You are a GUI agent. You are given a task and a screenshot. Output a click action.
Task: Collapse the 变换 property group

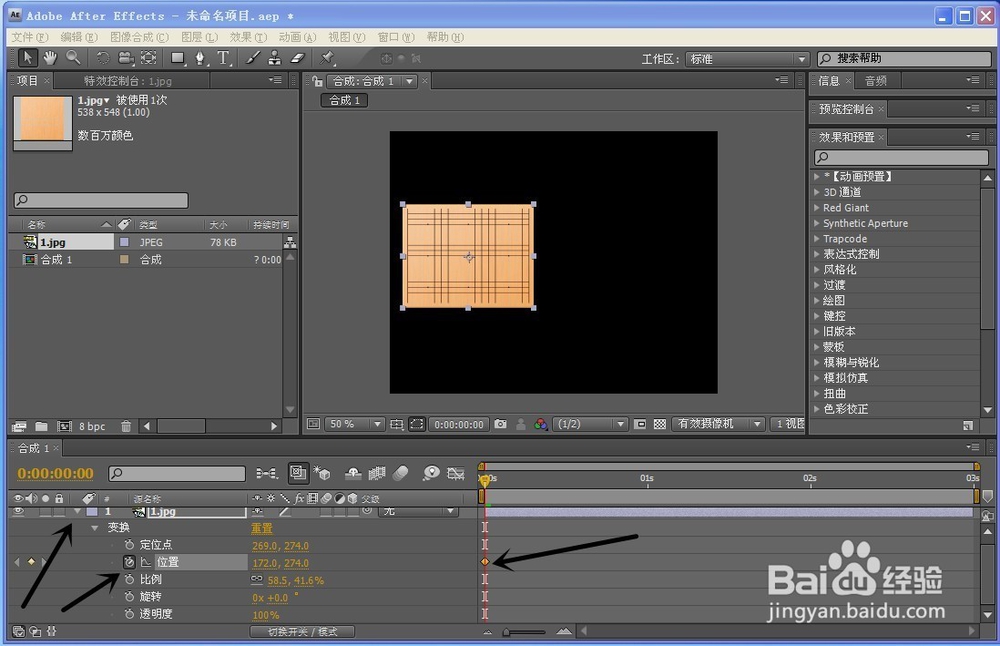coord(94,526)
